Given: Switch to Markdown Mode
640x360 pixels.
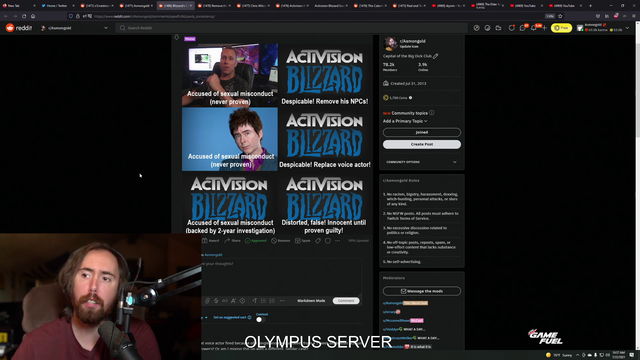Looking at the screenshot, I should (x=311, y=301).
